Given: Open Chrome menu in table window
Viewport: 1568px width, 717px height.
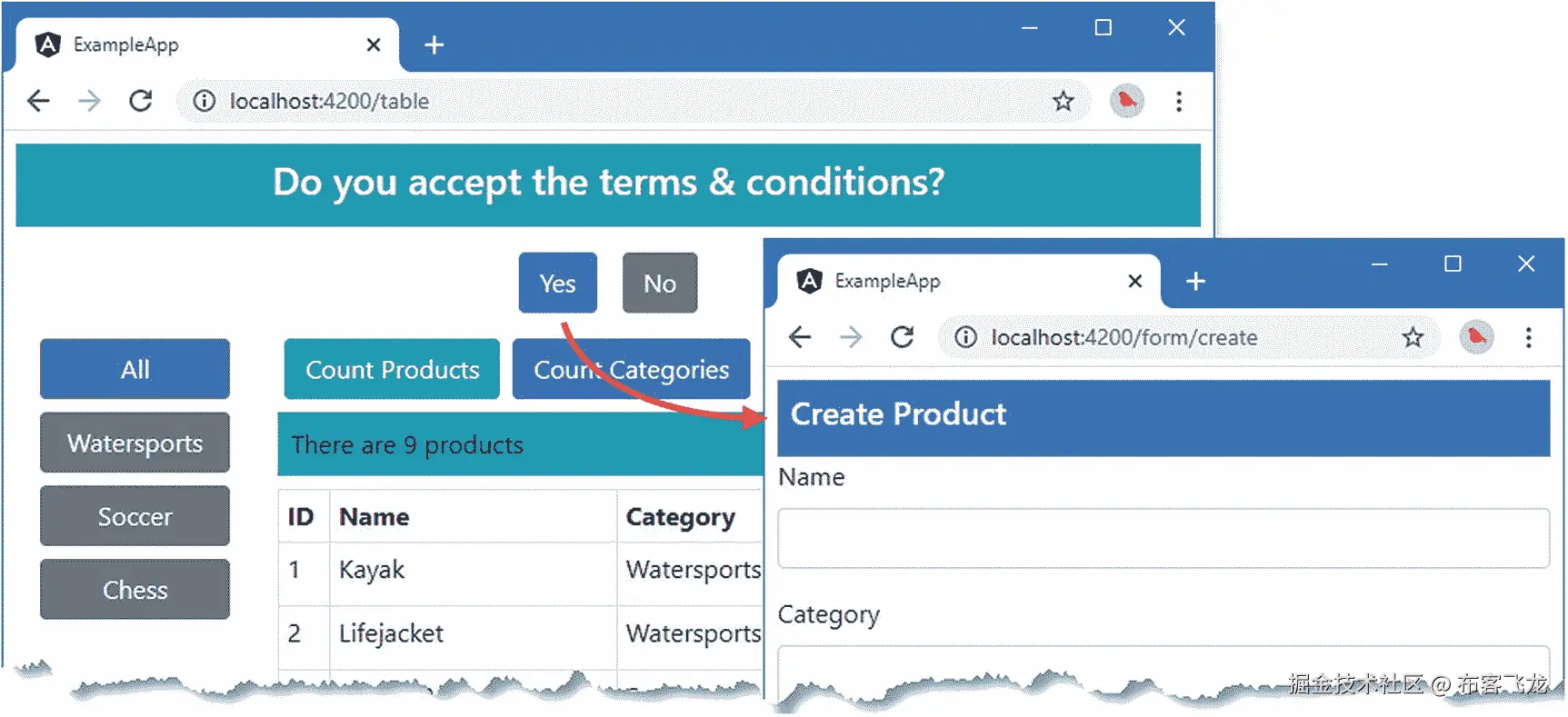Looking at the screenshot, I should 1179,101.
